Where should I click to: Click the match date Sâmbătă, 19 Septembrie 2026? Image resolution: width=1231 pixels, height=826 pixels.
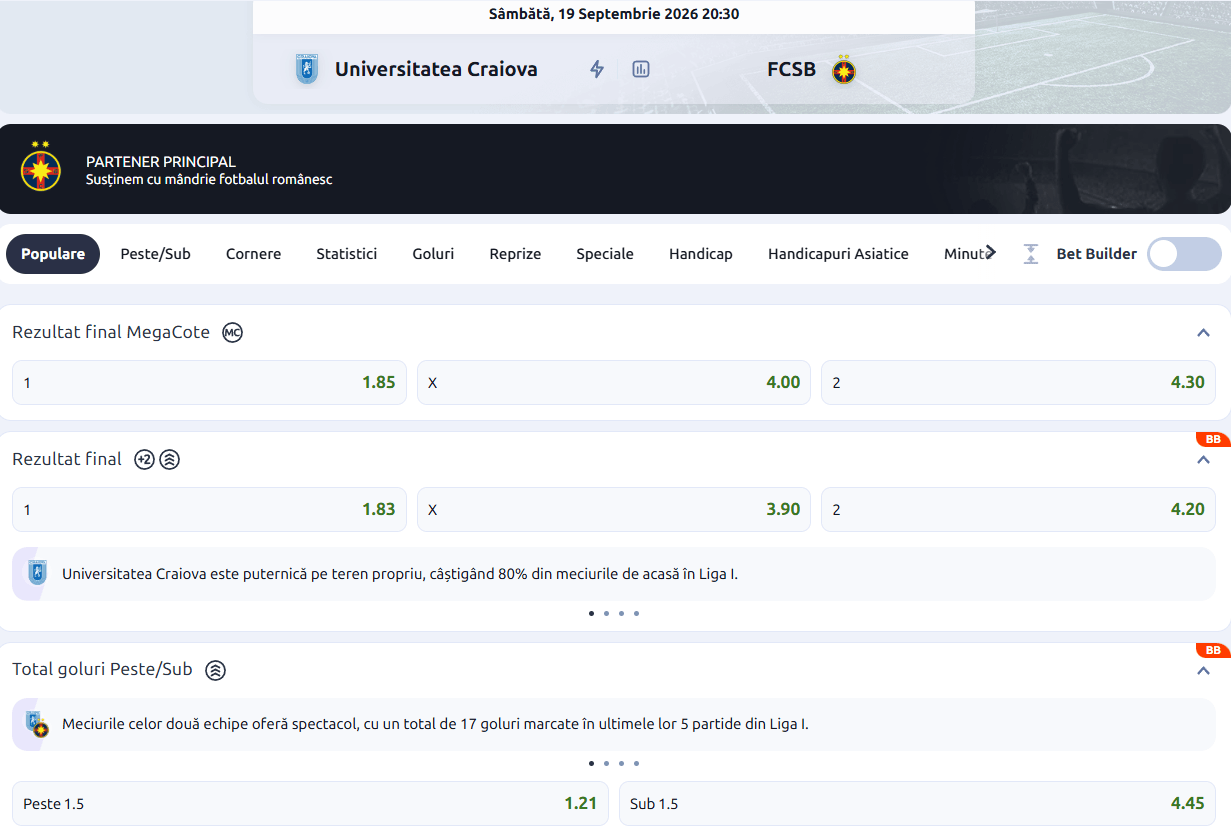tap(614, 14)
